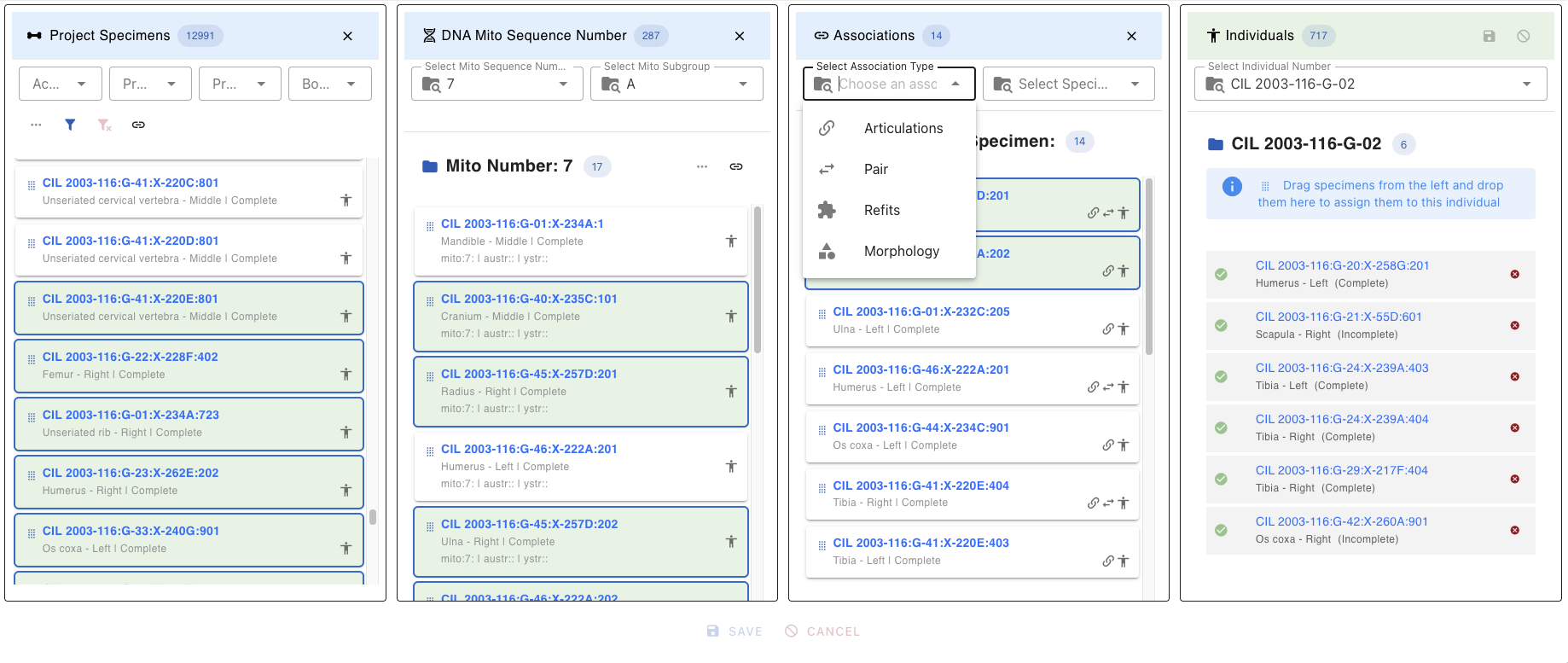This screenshot has width=1568, height=663.
Task: Click save disk icon in Individuals header
Action: (1489, 36)
